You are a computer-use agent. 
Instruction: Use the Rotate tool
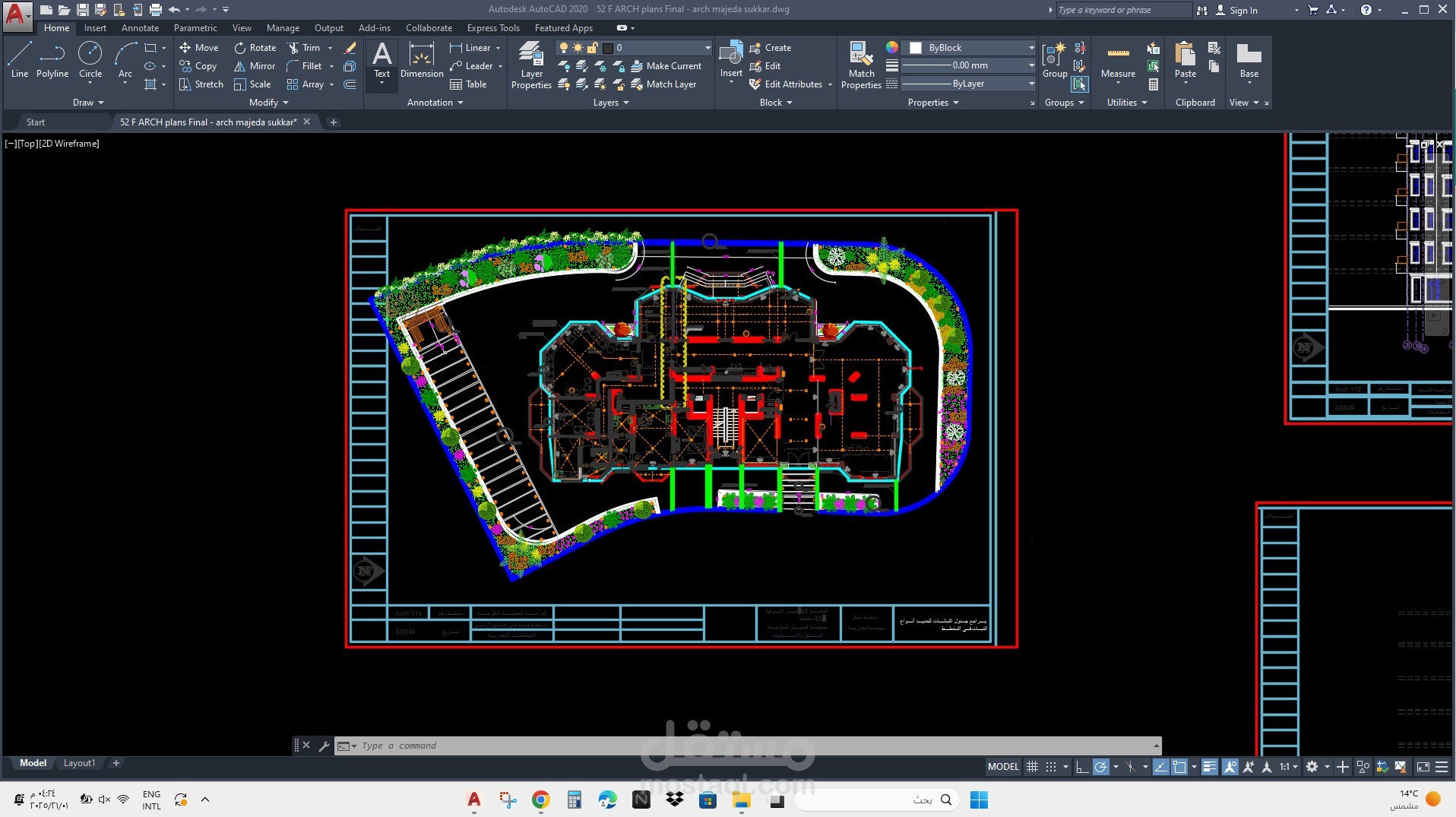pyautogui.click(x=255, y=47)
